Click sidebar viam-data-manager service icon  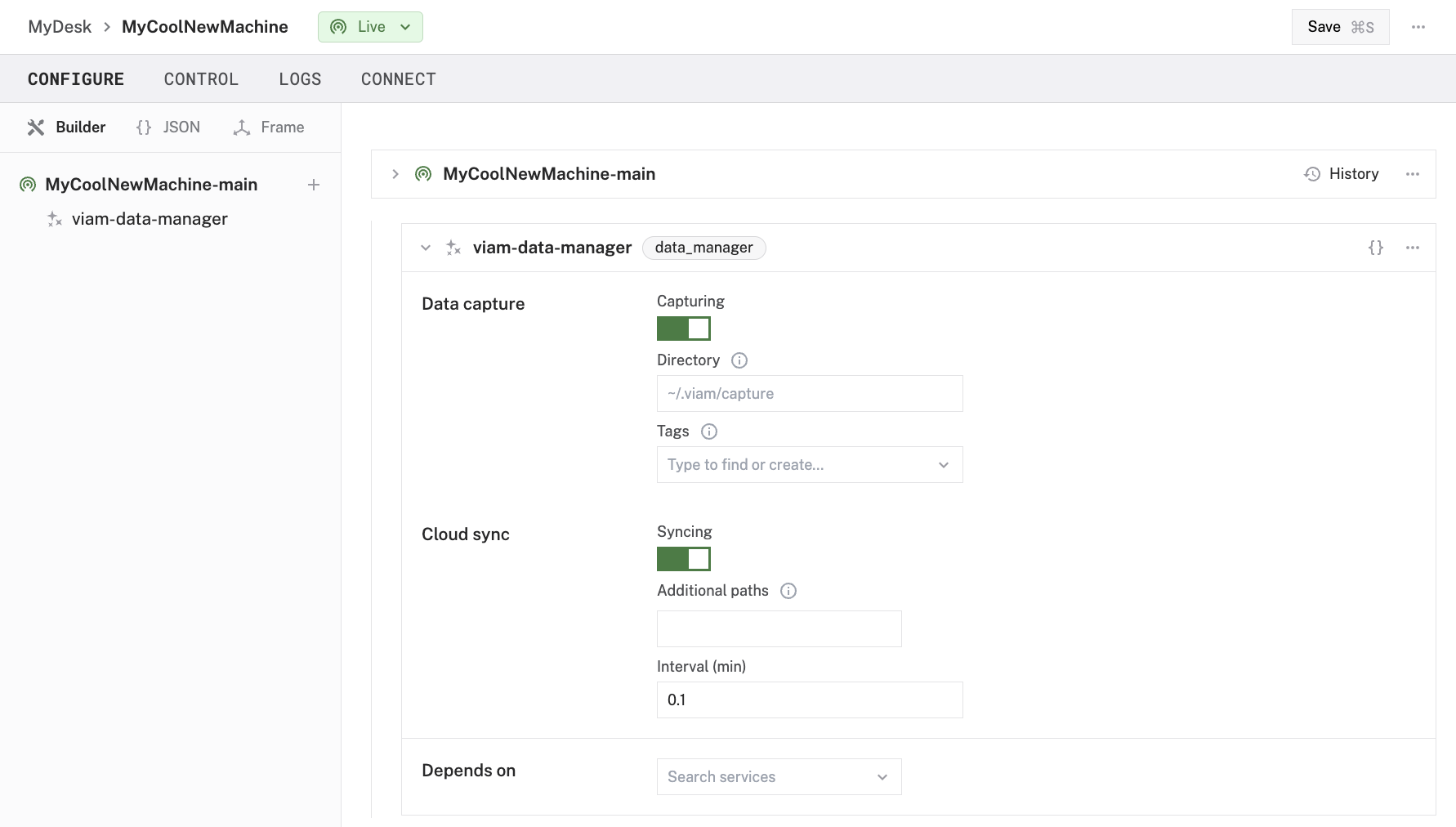pyautogui.click(x=55, y=219)
